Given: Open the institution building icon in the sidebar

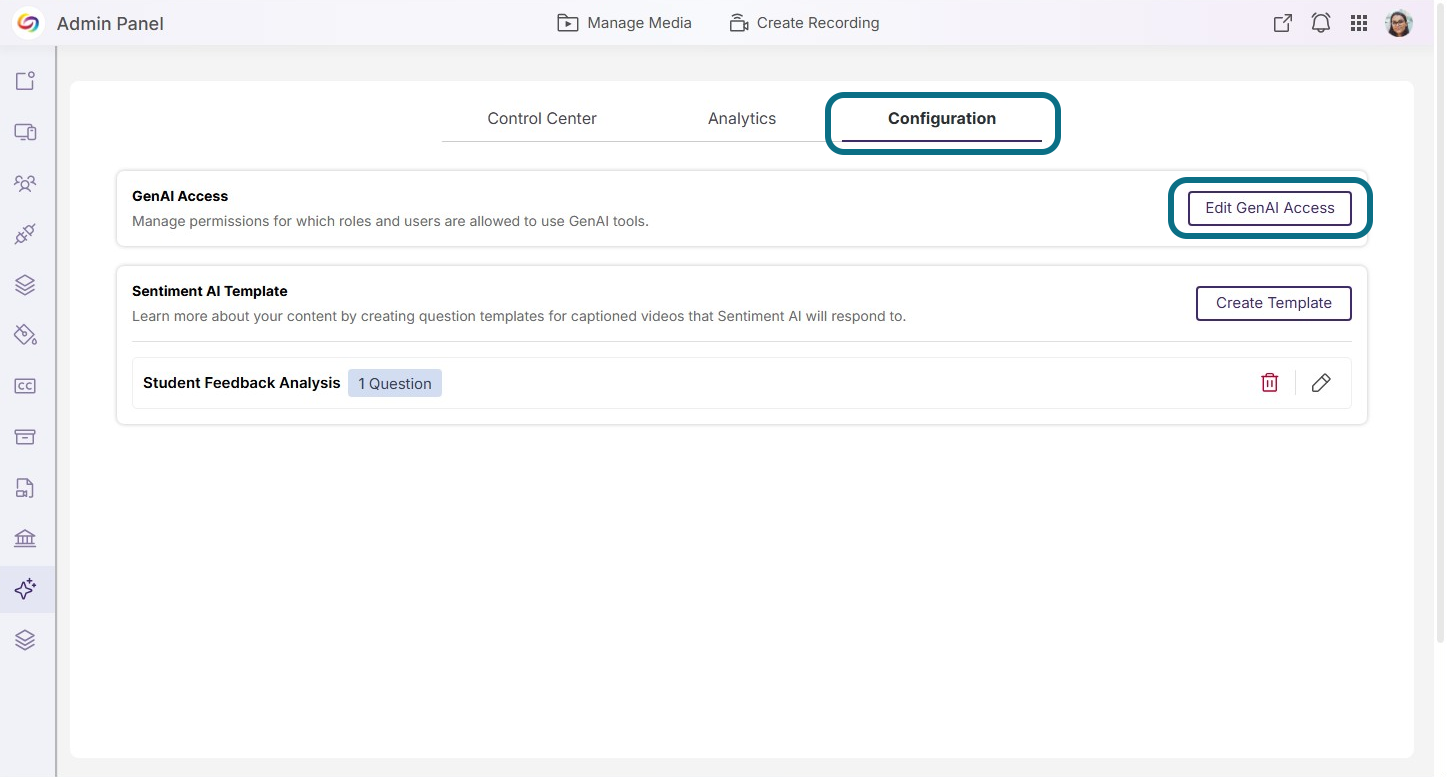Looking at the screenshot, I should 25,539.
